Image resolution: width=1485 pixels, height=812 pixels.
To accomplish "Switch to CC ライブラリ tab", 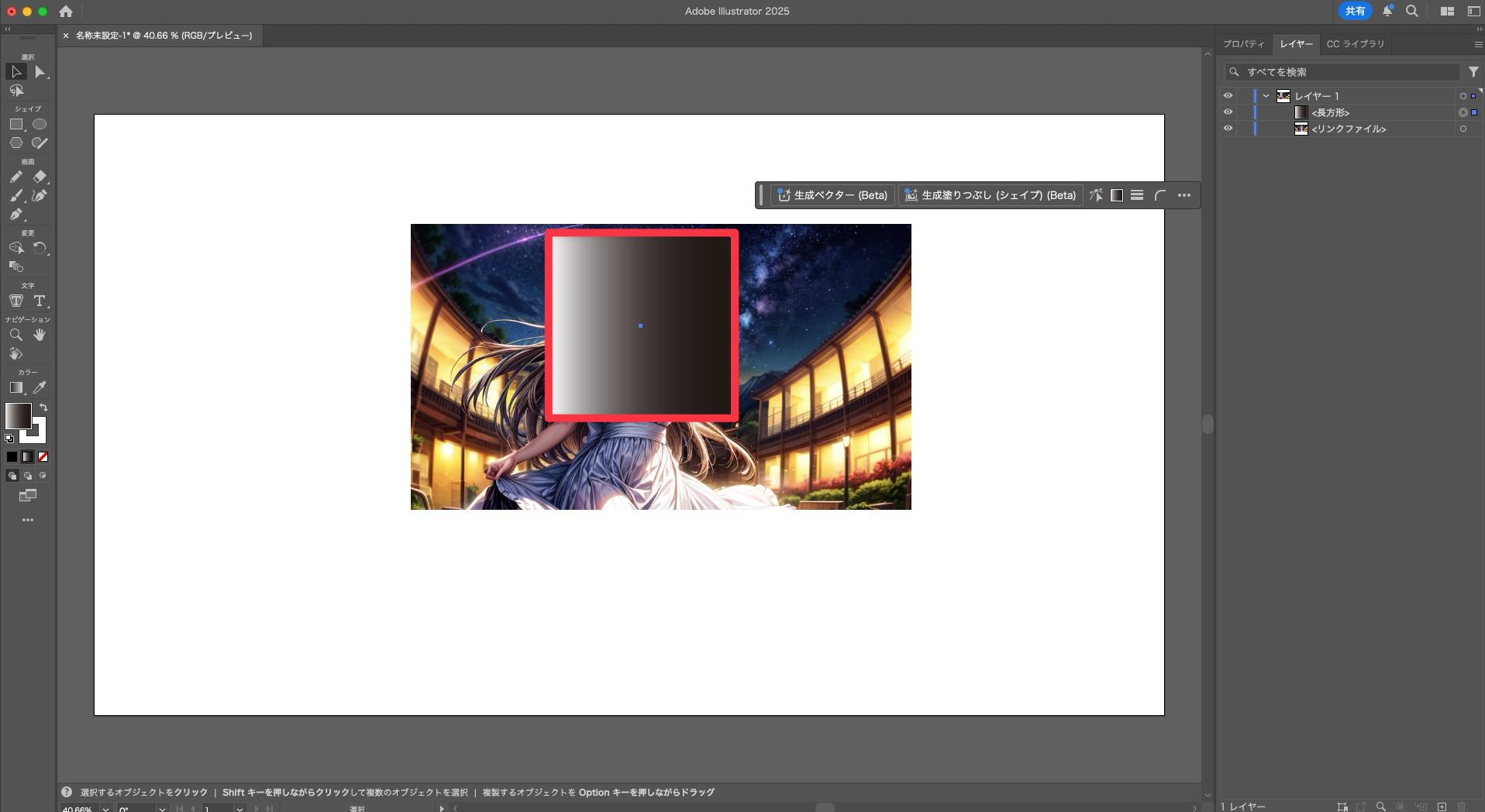I will (x=1355, y=44).
